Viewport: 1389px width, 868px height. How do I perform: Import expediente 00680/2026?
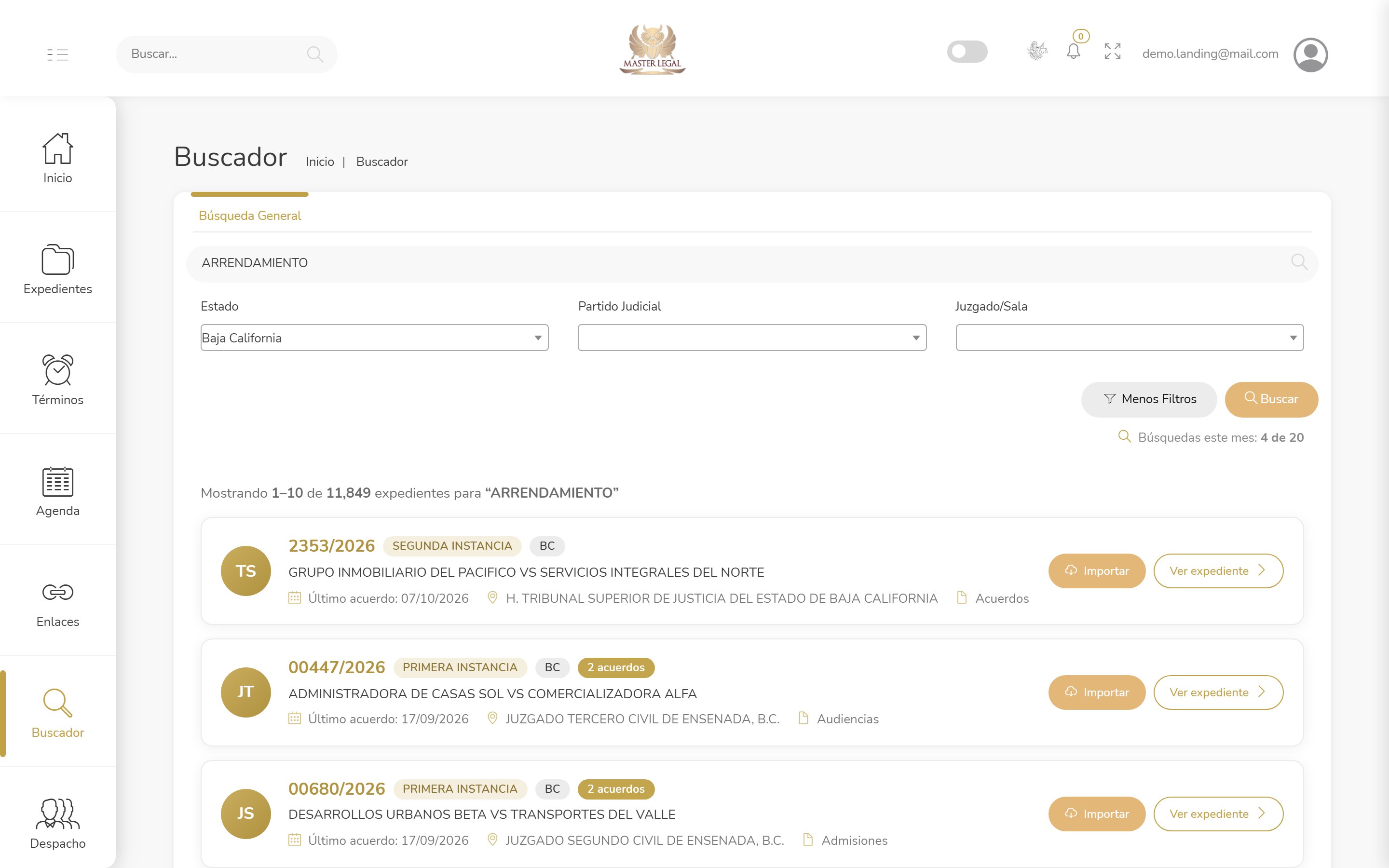coord(1097,814)
